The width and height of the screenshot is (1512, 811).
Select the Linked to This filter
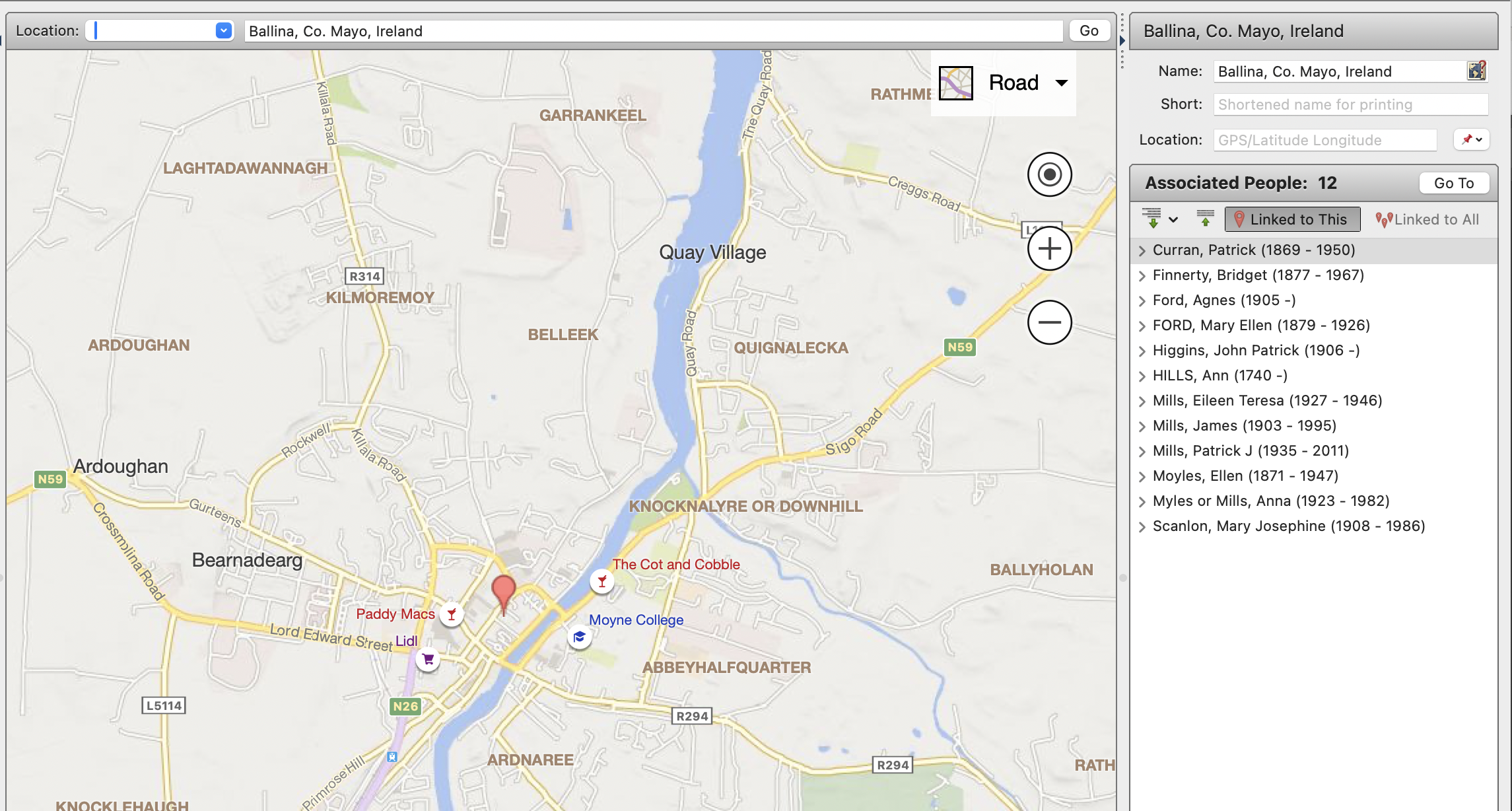(x=1291, y=219)
